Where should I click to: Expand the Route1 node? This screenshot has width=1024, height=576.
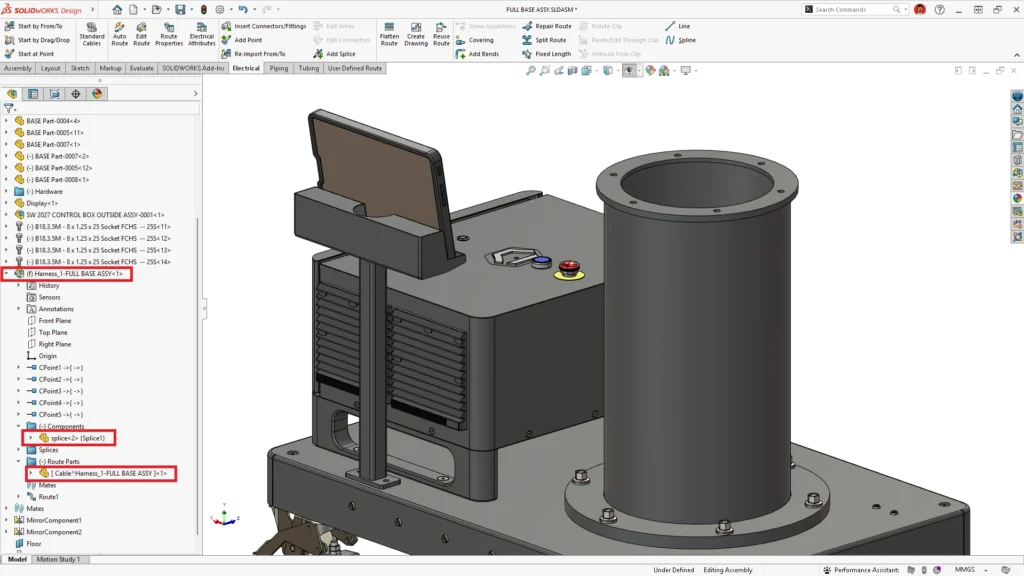[x=18, y=497]
